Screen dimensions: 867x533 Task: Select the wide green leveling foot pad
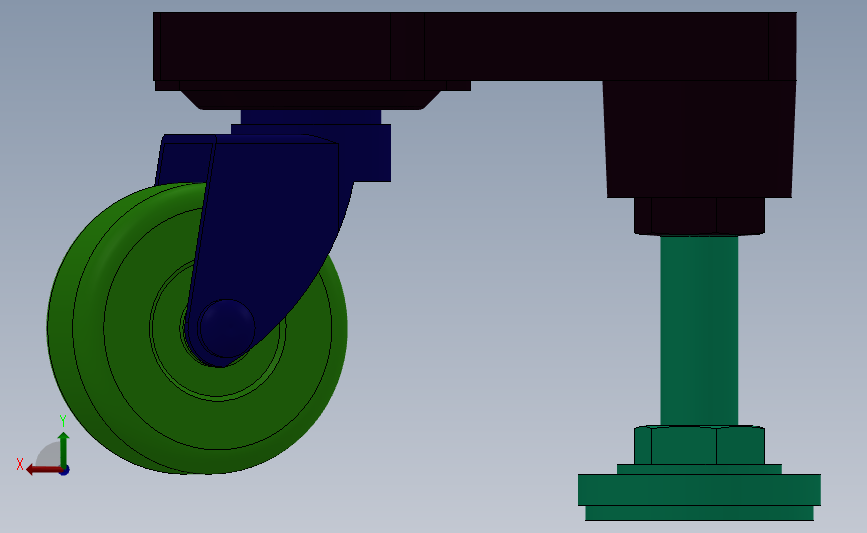(x=699, y=490)
